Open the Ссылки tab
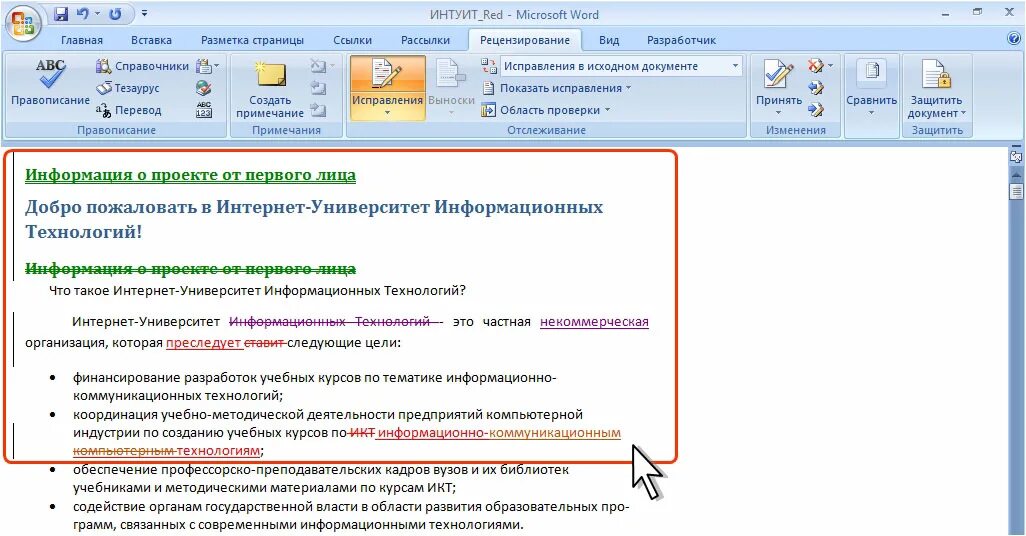Screen dimensions: 1026x536 point(352,40)
